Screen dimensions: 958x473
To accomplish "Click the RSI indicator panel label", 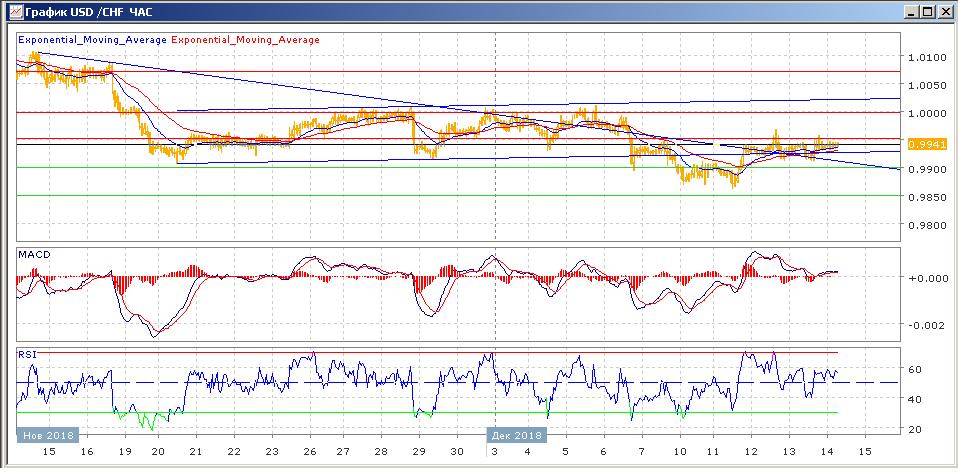I will [x=28, y=354].
